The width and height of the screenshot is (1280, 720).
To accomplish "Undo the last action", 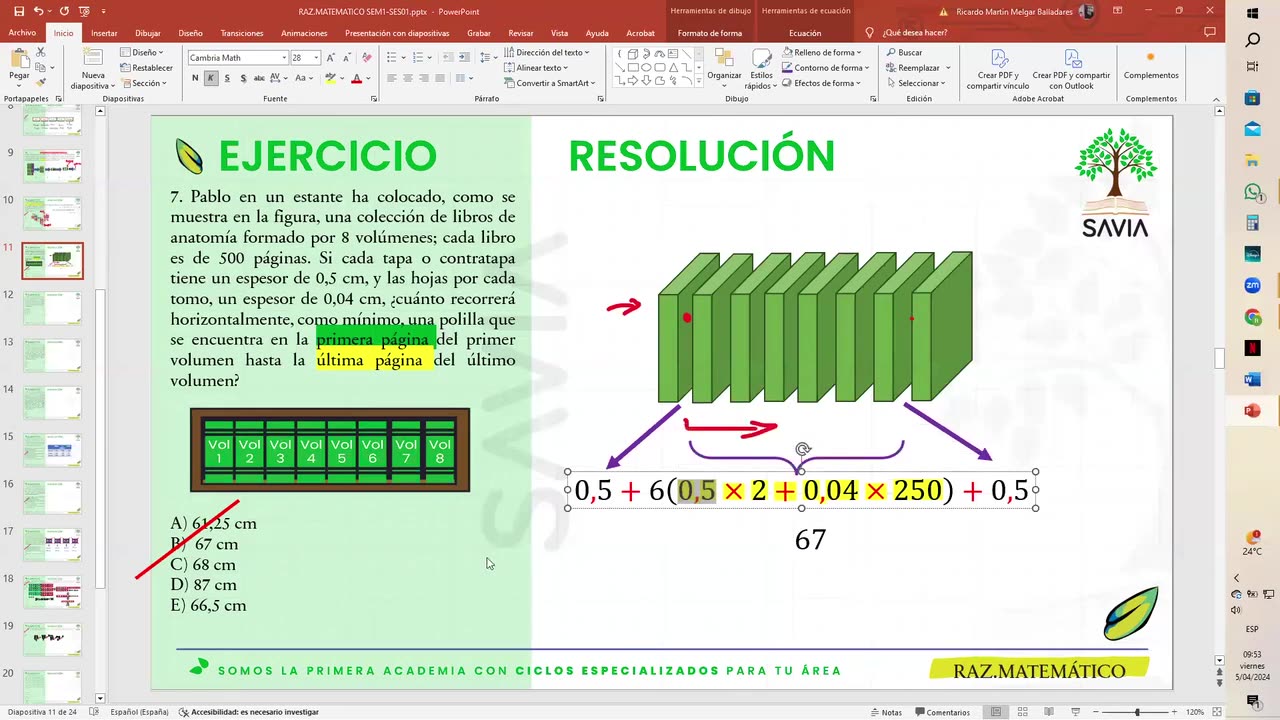I will tap(38, 11).
